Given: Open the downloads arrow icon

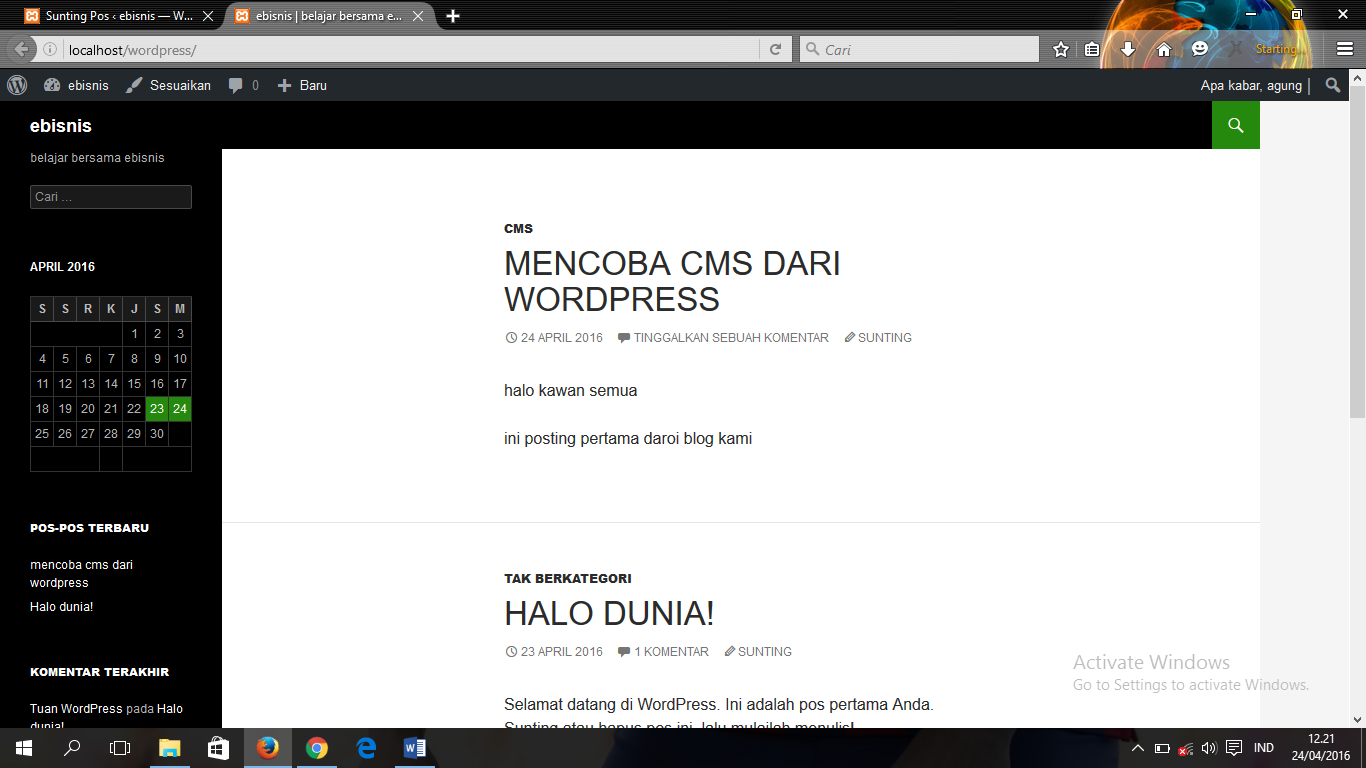Looking at the screenshot, I should click(x=1128, y=50).
